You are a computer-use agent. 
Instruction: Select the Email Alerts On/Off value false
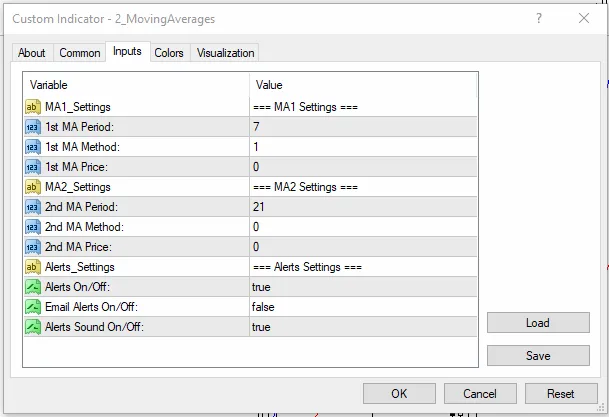[x=363, y=307]
